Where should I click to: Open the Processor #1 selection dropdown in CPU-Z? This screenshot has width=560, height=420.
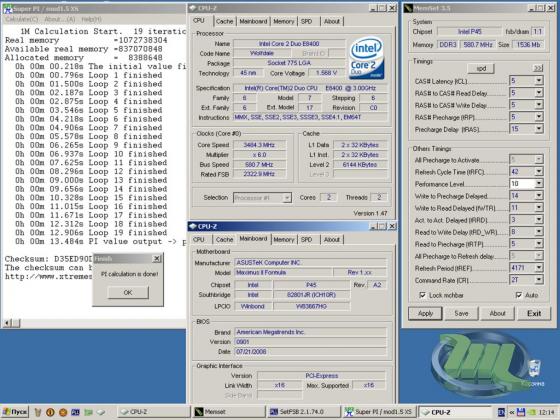pyautogui.click(x=287, y=198)
